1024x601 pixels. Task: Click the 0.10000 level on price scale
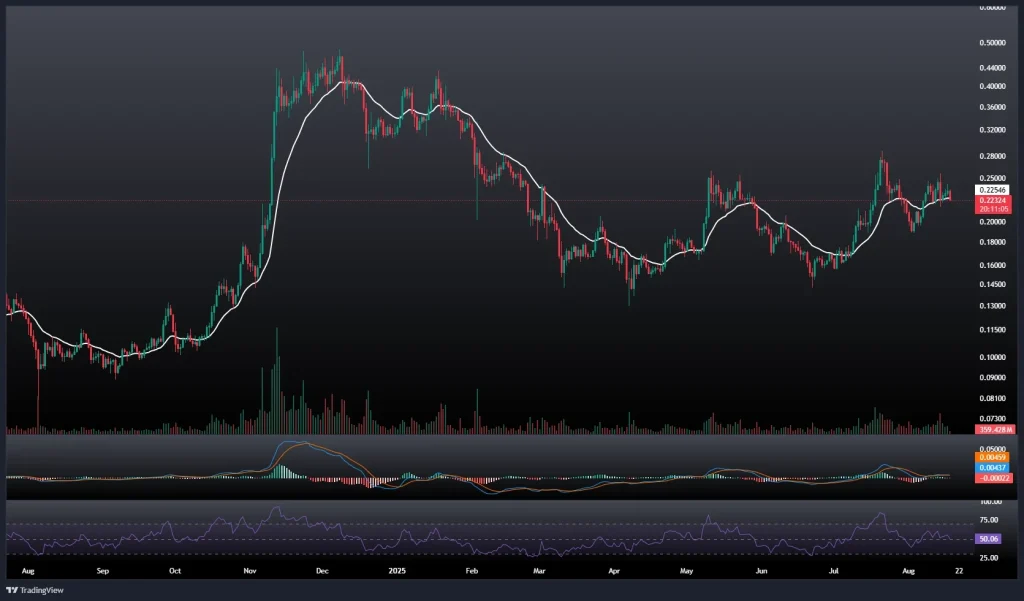[x=993, y=357]
